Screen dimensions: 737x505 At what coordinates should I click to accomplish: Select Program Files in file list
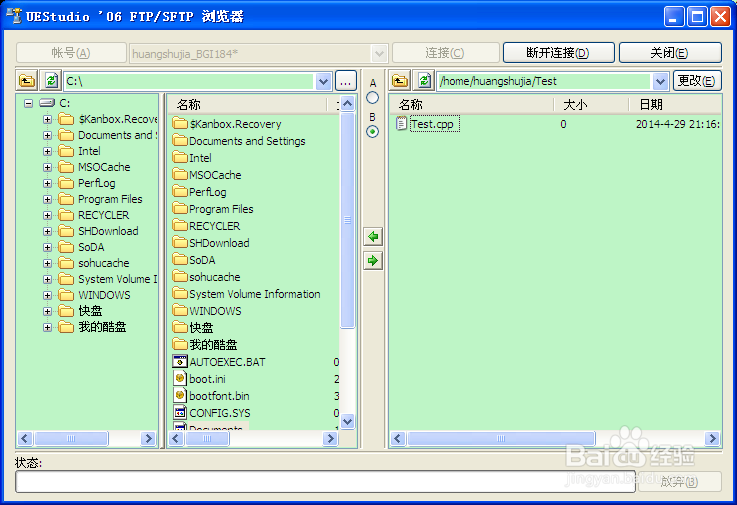pos(221,209)
